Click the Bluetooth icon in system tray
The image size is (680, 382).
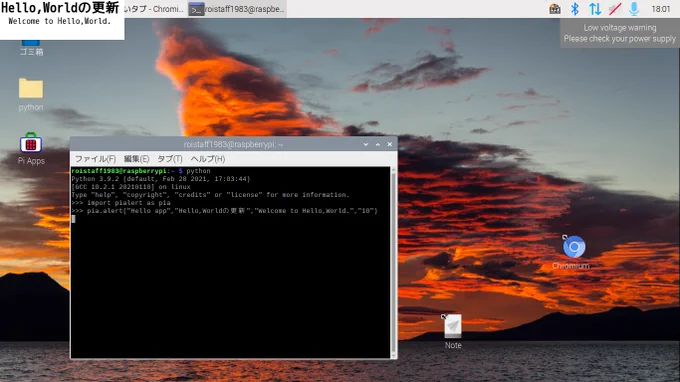[575, 9]
